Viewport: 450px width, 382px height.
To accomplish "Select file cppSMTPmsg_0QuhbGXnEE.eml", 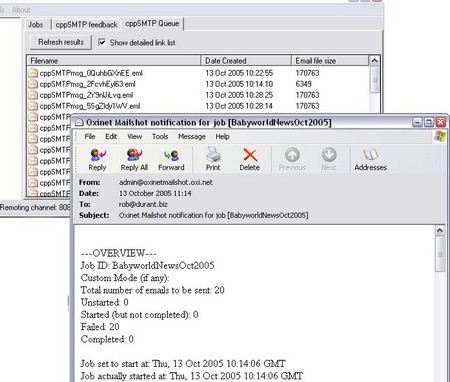I will click(x=91, y=73).
